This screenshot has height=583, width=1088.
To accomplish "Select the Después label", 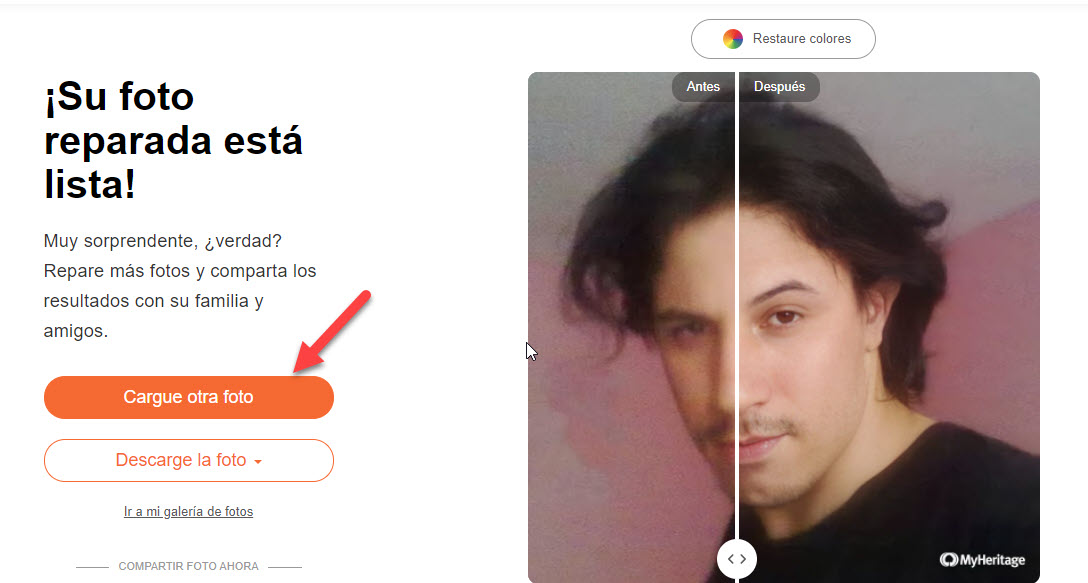I will pyautogui.click(x=779, y=87).
